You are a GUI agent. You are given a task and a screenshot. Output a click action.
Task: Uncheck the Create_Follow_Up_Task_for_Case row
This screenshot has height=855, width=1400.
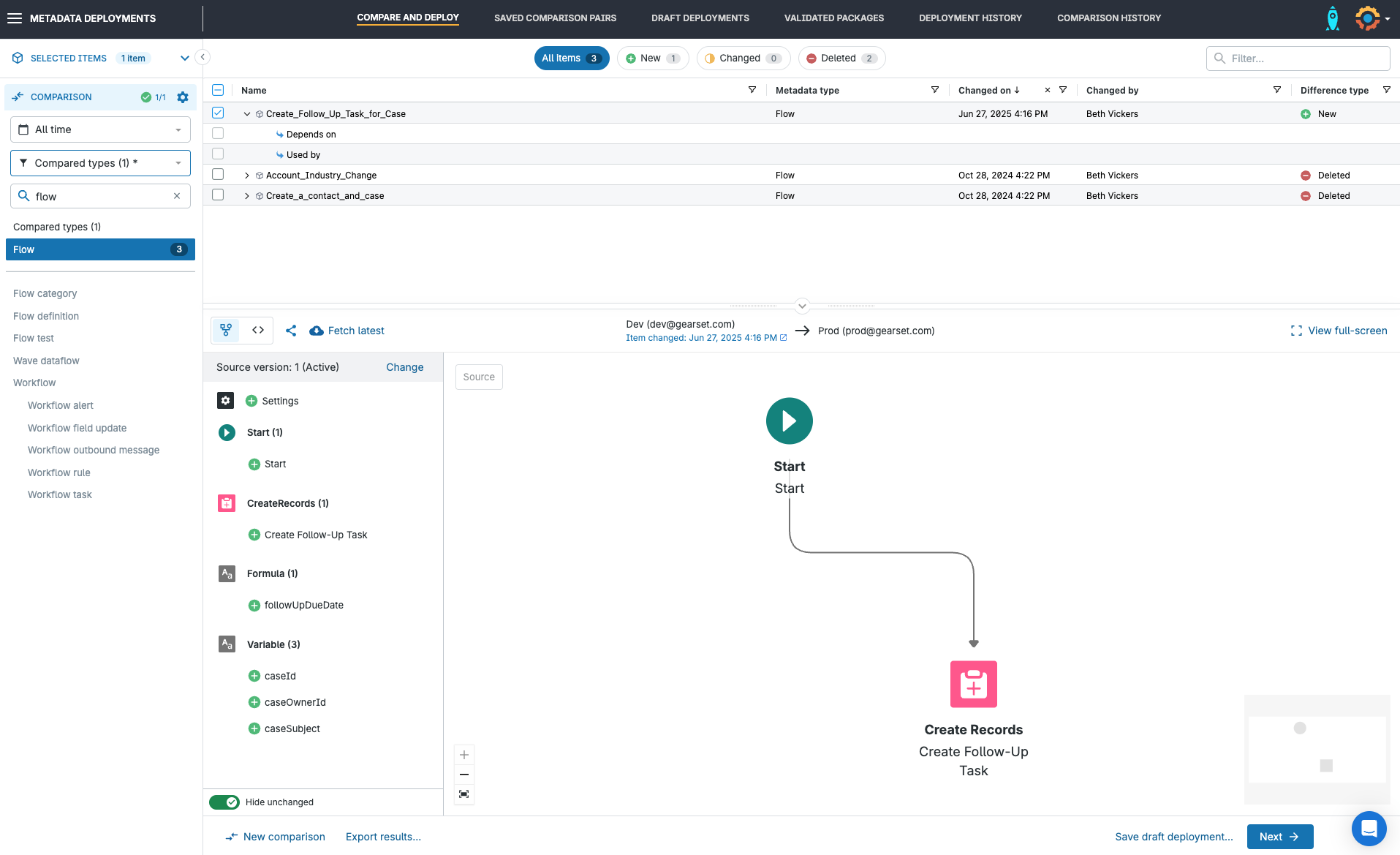(218, 113)
